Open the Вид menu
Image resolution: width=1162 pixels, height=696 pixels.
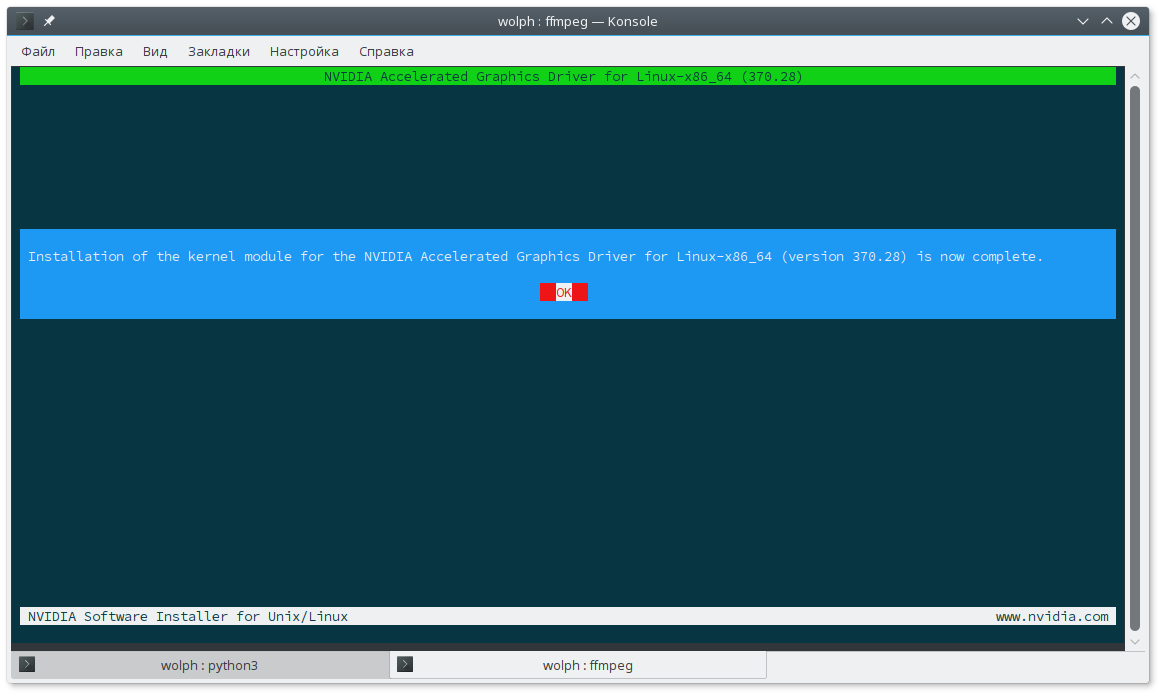[x=155, y=51]
